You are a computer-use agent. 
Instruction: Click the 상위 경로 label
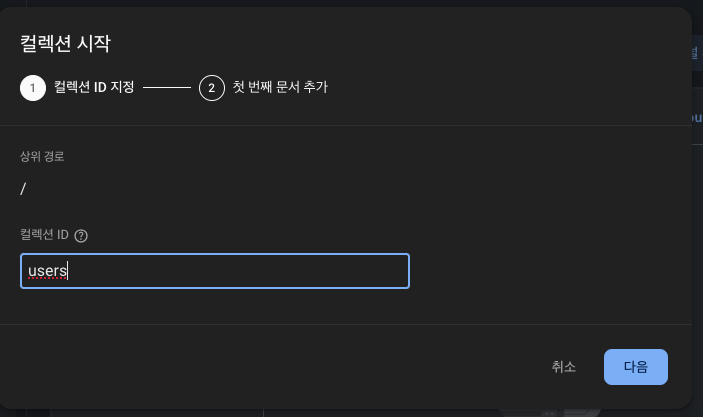point(42,156)
